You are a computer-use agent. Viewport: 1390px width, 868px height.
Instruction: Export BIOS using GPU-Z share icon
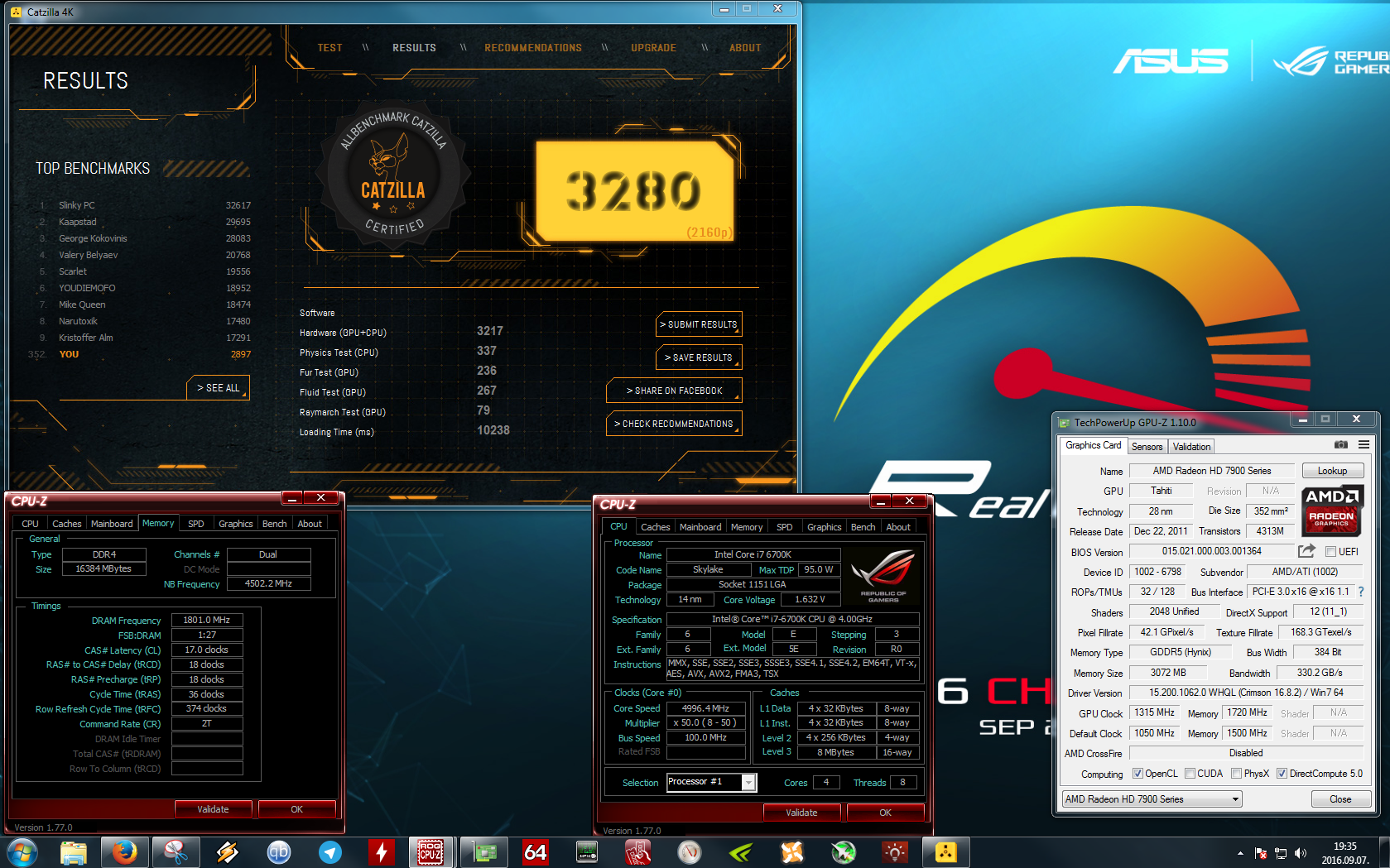click(x=1306, y=551)
